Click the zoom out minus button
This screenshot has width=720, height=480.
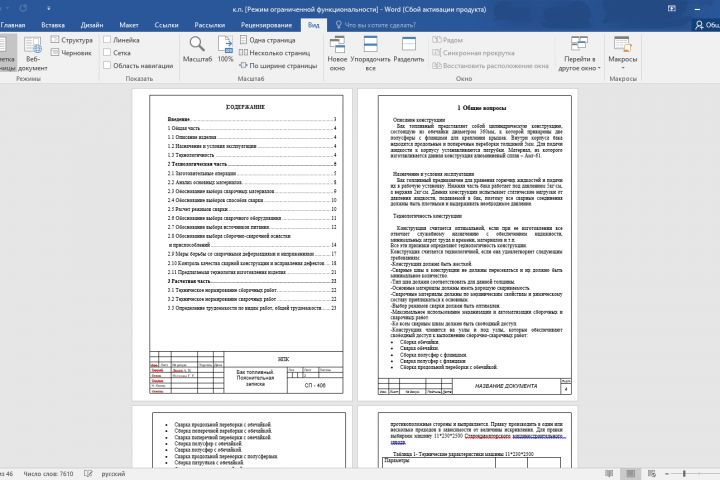click(667, 474)
